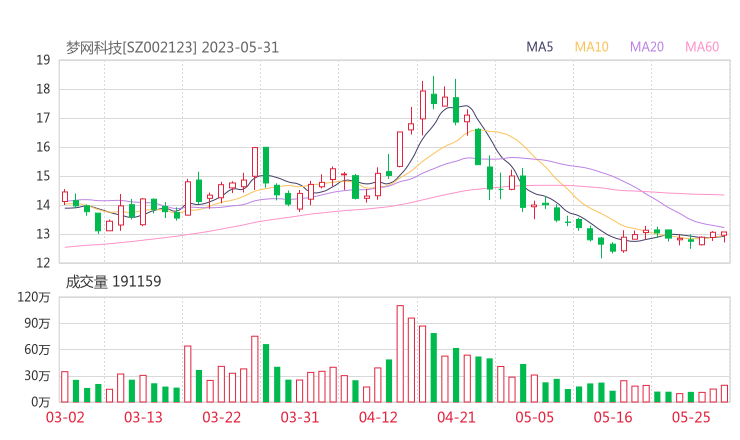Screen dimensions: 740x440
Task: Click the price axis value 12
Action: tap(43, 263)
